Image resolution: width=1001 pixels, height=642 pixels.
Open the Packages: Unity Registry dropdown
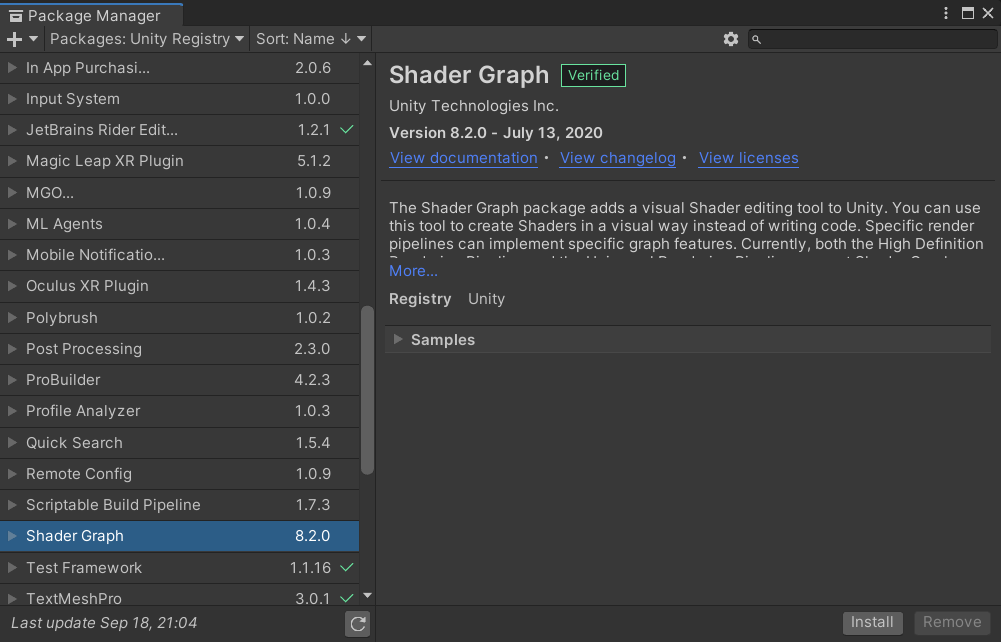147,40
